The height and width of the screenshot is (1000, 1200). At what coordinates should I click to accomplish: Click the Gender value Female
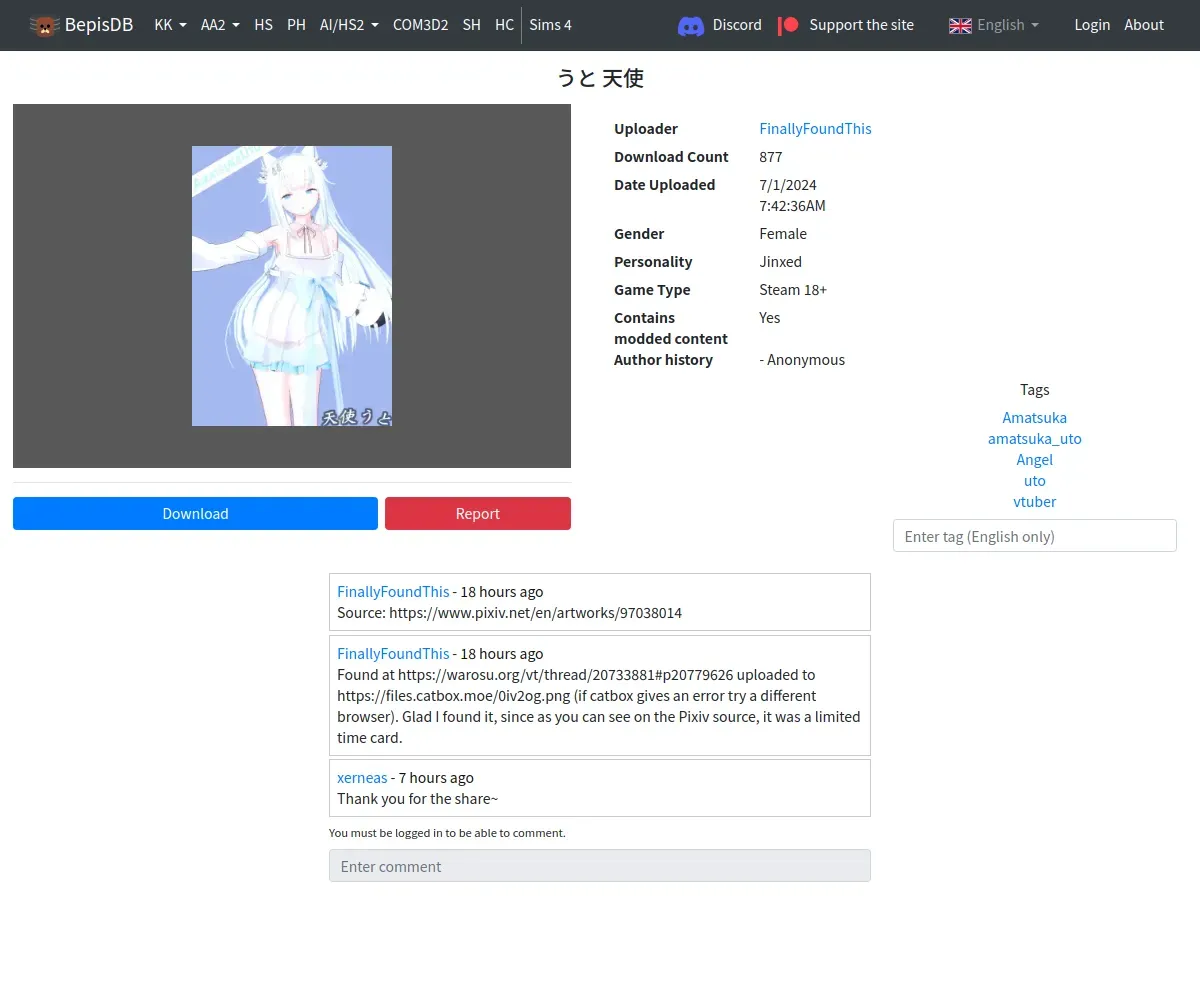[783, 234]
